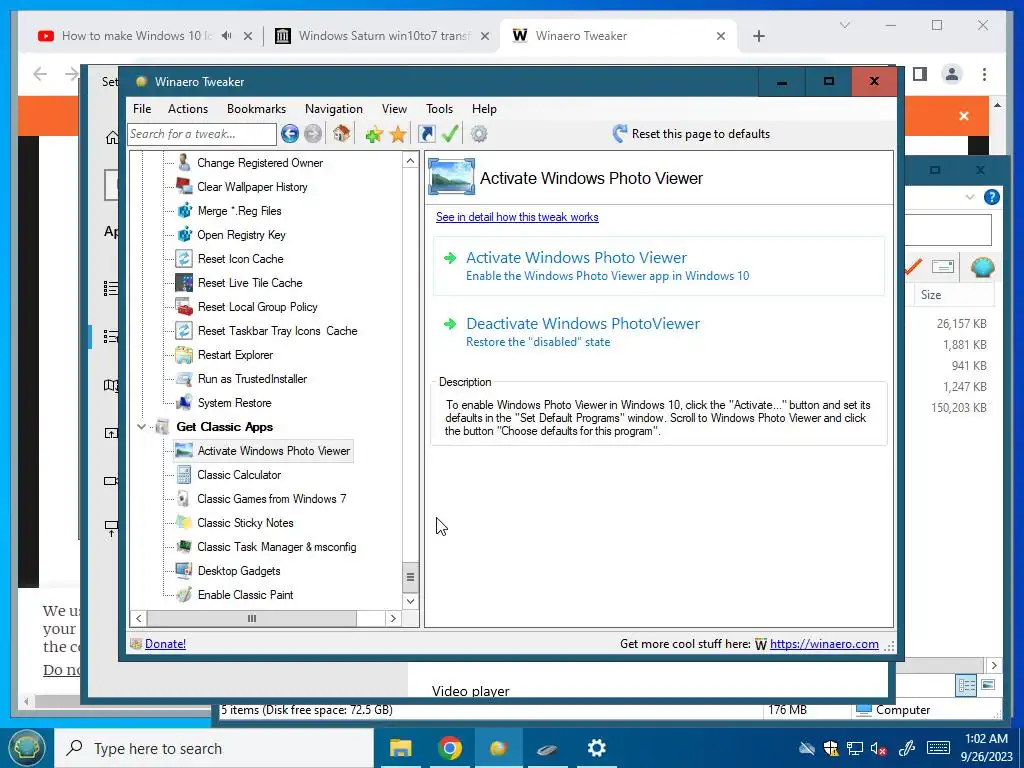Click Reset this page to defaults label
This screenshot has width=1024, height=768.
tap(701, 134)
